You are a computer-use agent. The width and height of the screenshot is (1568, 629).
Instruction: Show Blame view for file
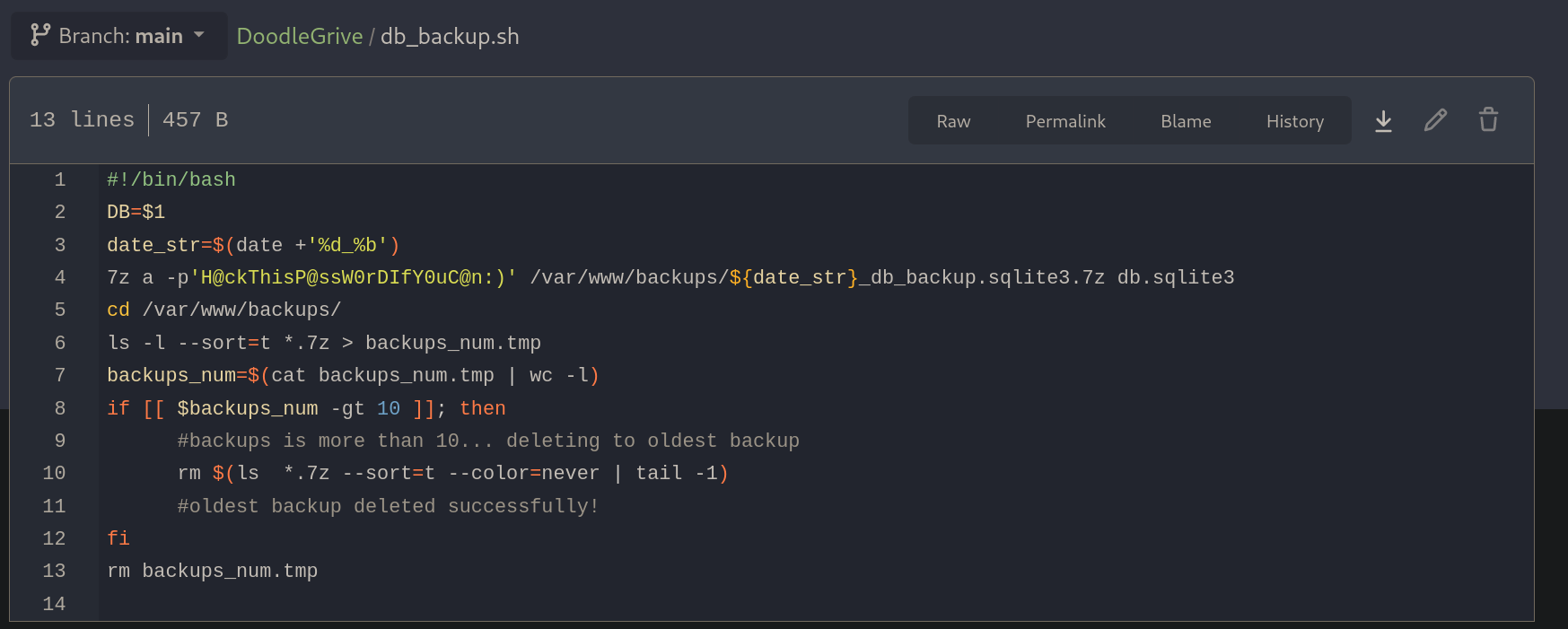click(x=1186, y=121)
